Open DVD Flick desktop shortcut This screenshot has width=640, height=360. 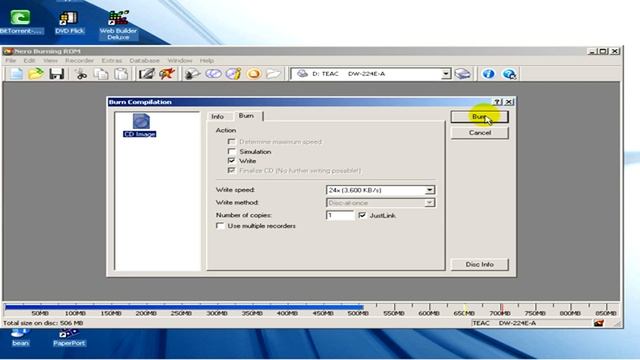[x=69, y=22]
